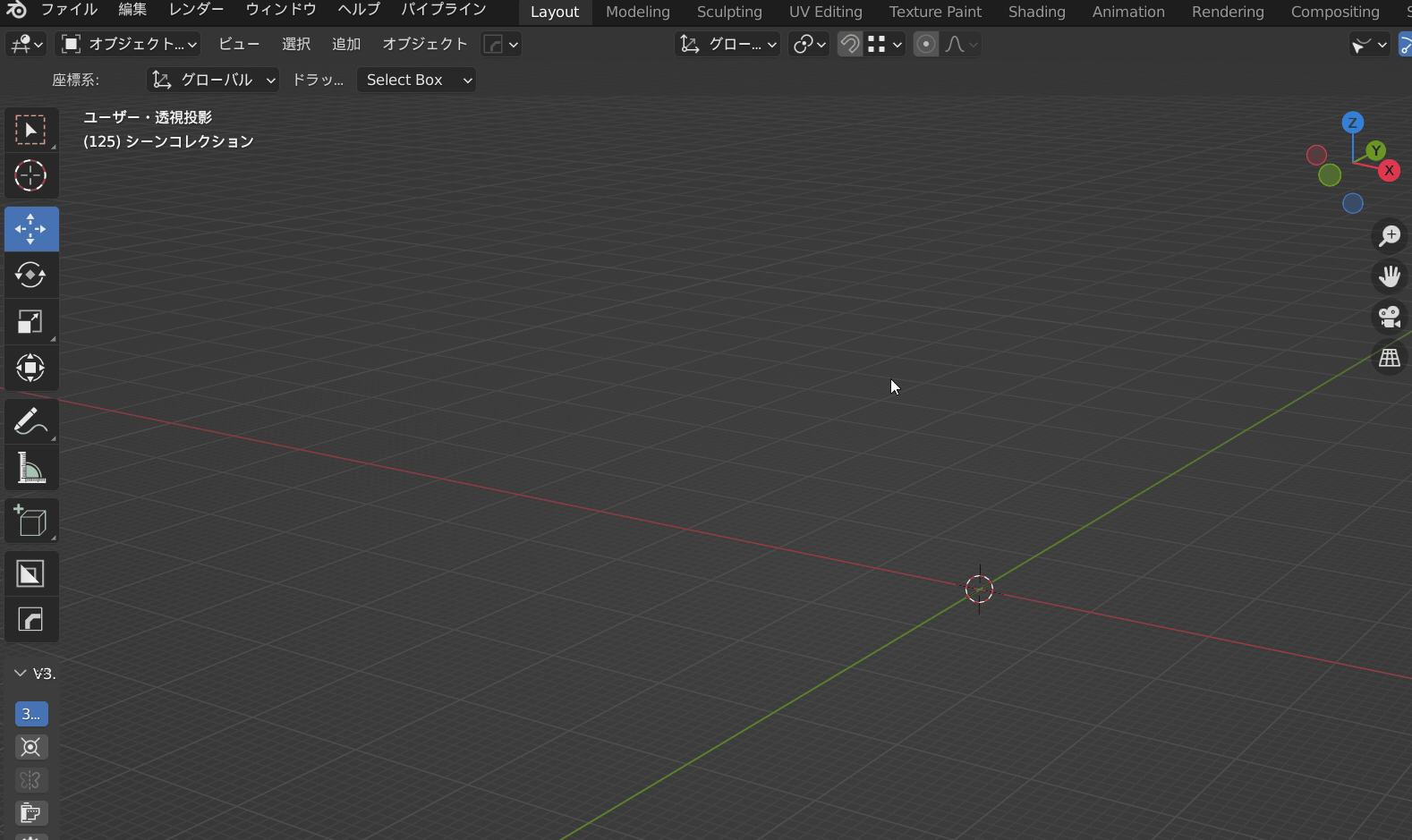1412x840 pixels.
Task: Click the pan hand viewport icon
Action: pyautogui.click(x=1390, y=276)
